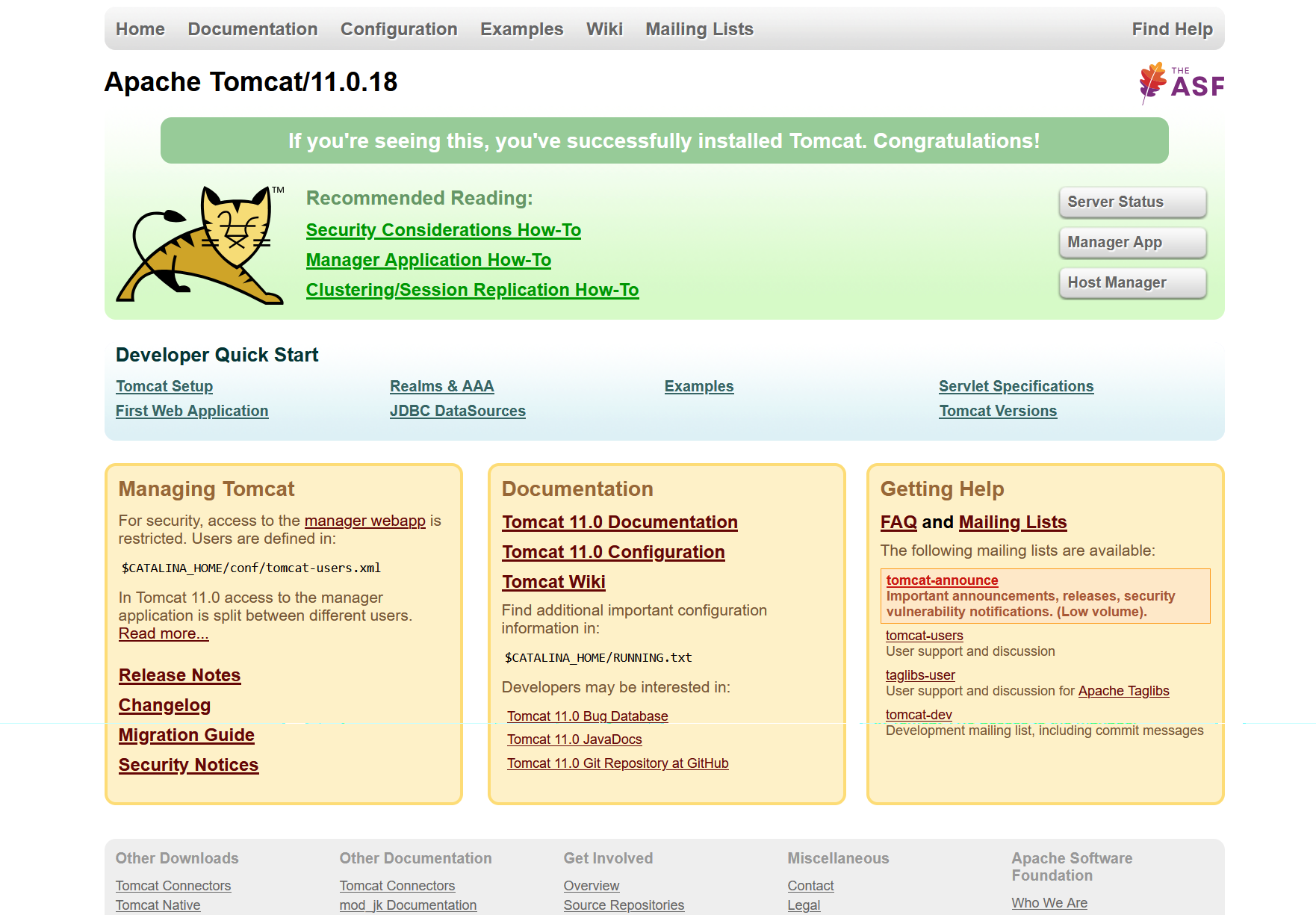Image resolution: width=1316 pixels, height=915 pixels.
Task: Go to Configuration in the top nav bar
Action: tap(399, 29)
